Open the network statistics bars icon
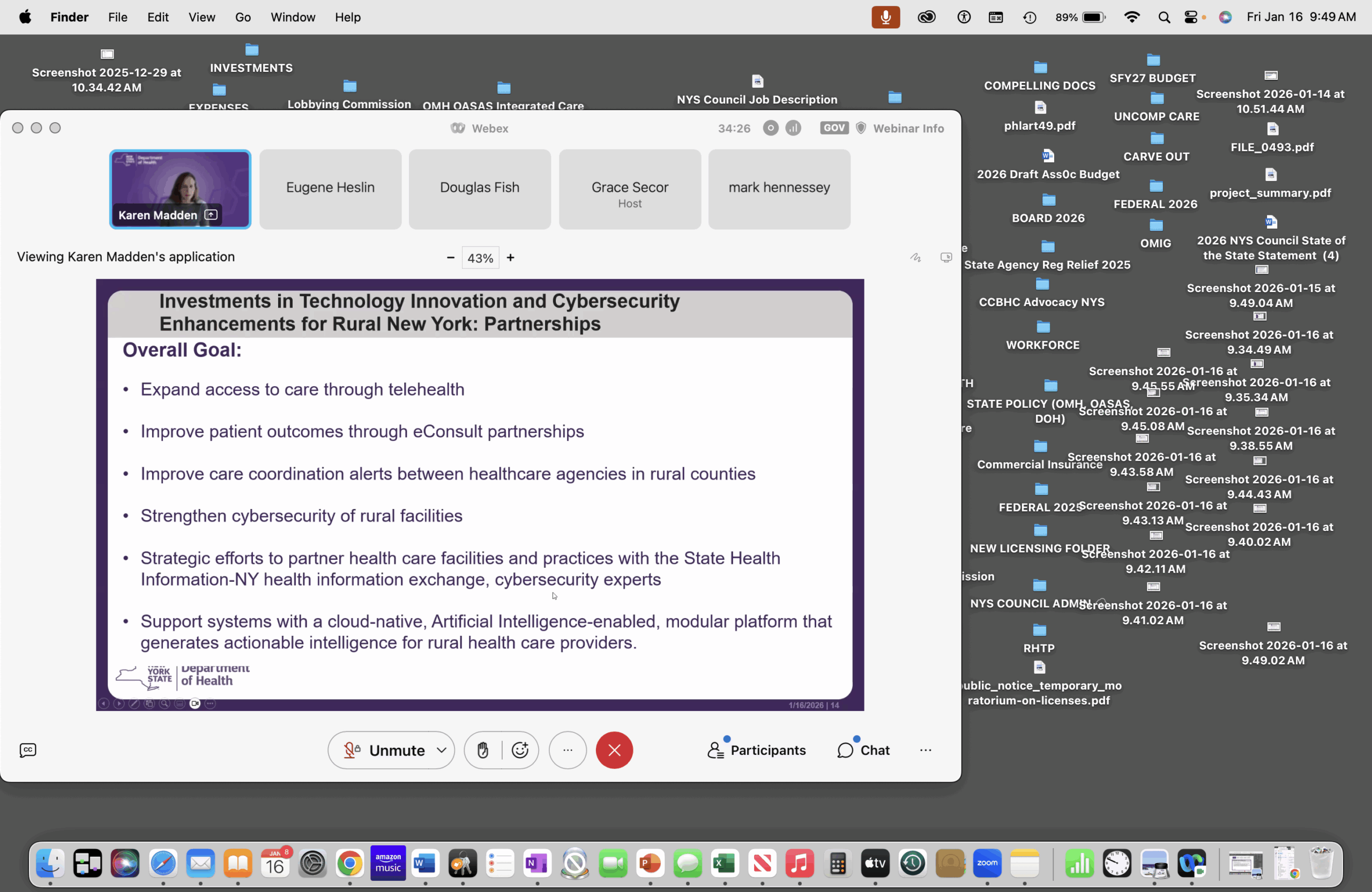 point(793,128)
